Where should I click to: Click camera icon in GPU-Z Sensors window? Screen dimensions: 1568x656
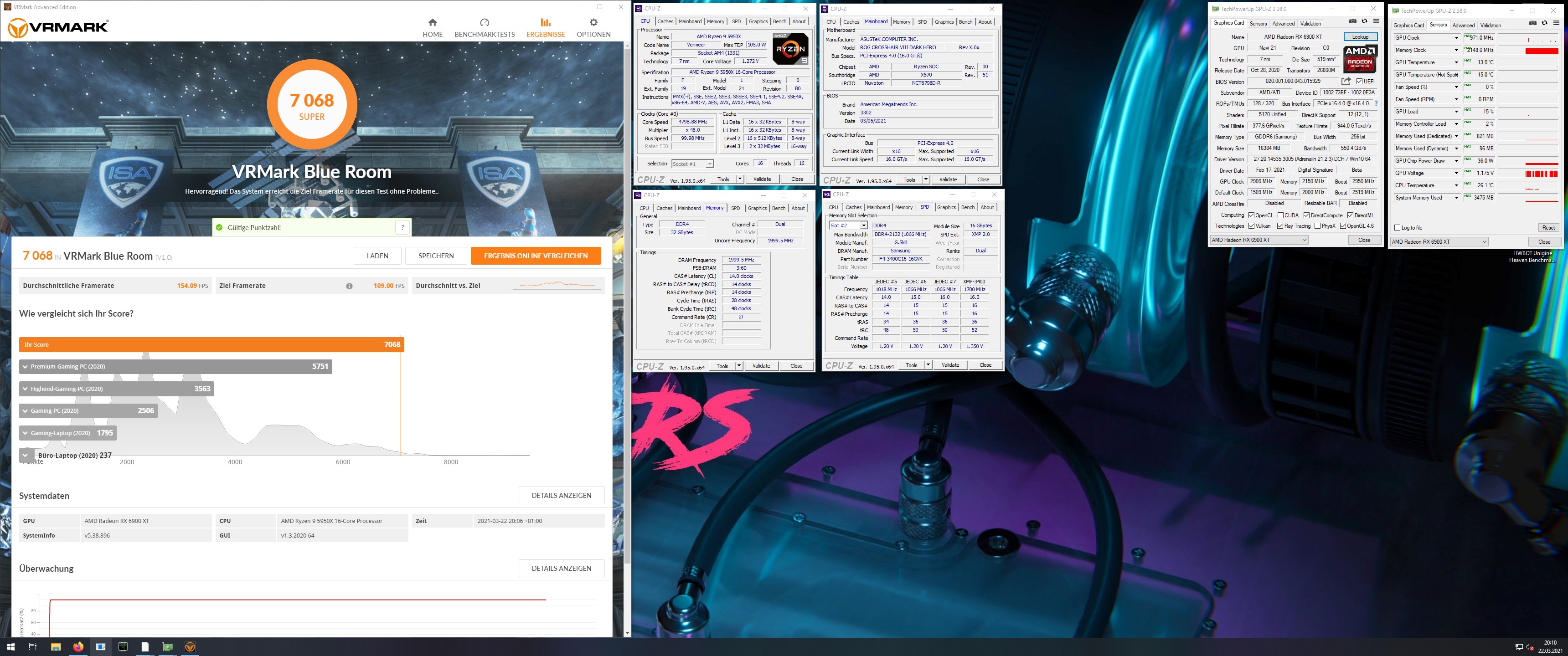(x=1533, y=23)
